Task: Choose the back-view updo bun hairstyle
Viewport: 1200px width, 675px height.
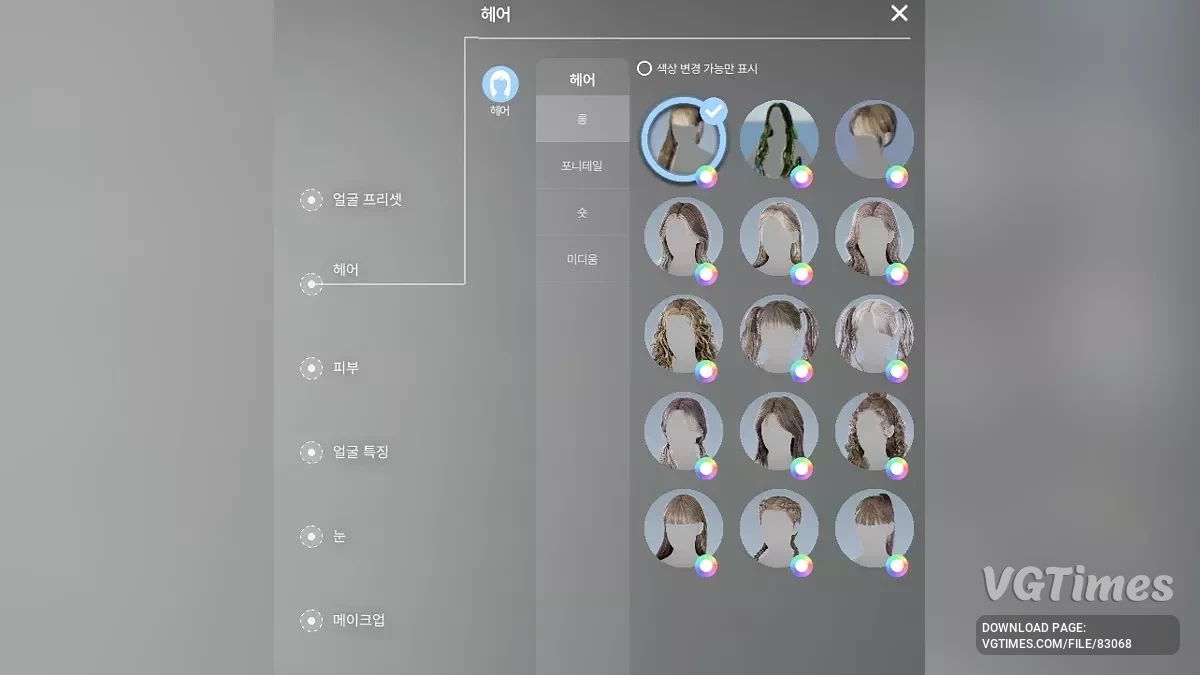Action: click(x=874, y=139)
